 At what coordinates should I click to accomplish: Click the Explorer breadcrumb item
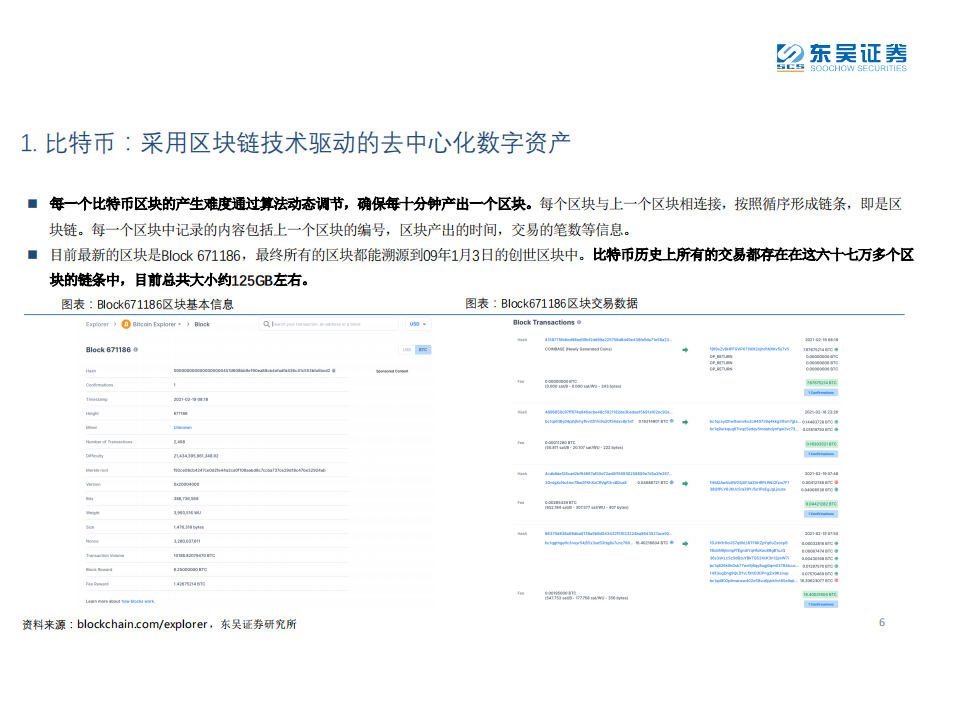tap(95, 323)
